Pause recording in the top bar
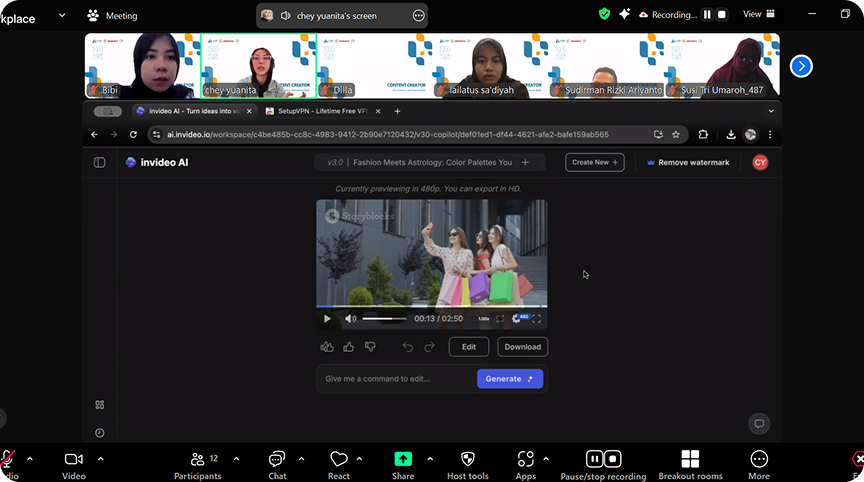The image size is (864, 482). 707,15
